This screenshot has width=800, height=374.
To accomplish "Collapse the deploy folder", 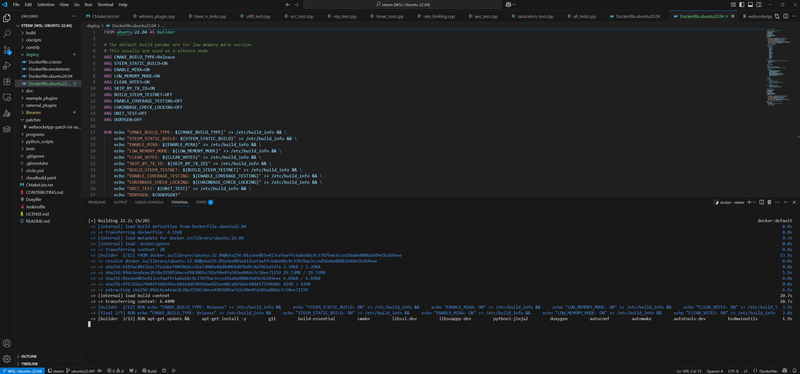I will (x=47, y=54).
